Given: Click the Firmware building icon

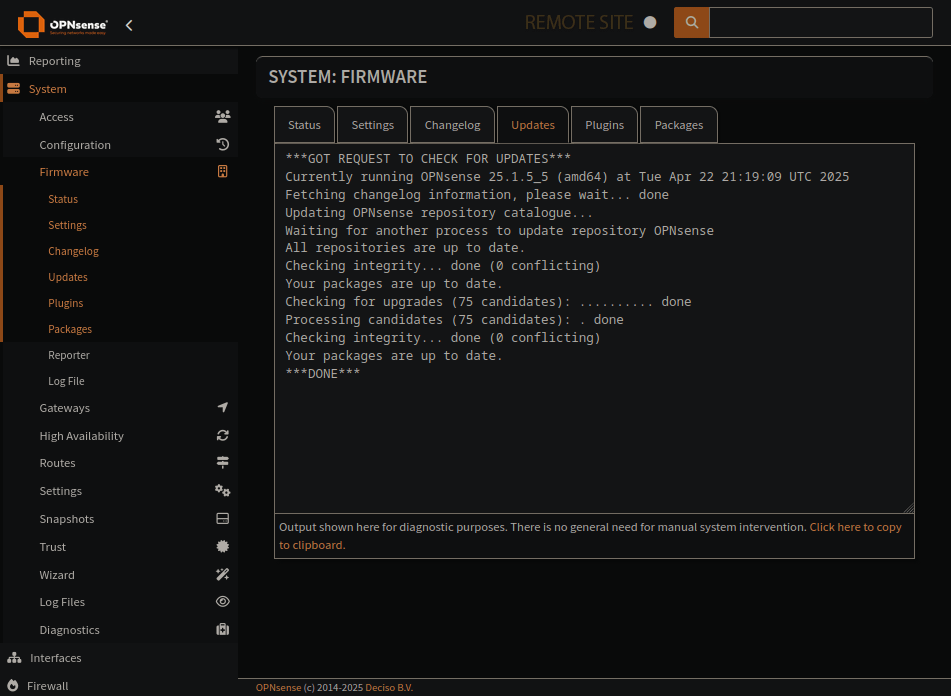Looking at the screenshot, I should (x=223, y=172).
